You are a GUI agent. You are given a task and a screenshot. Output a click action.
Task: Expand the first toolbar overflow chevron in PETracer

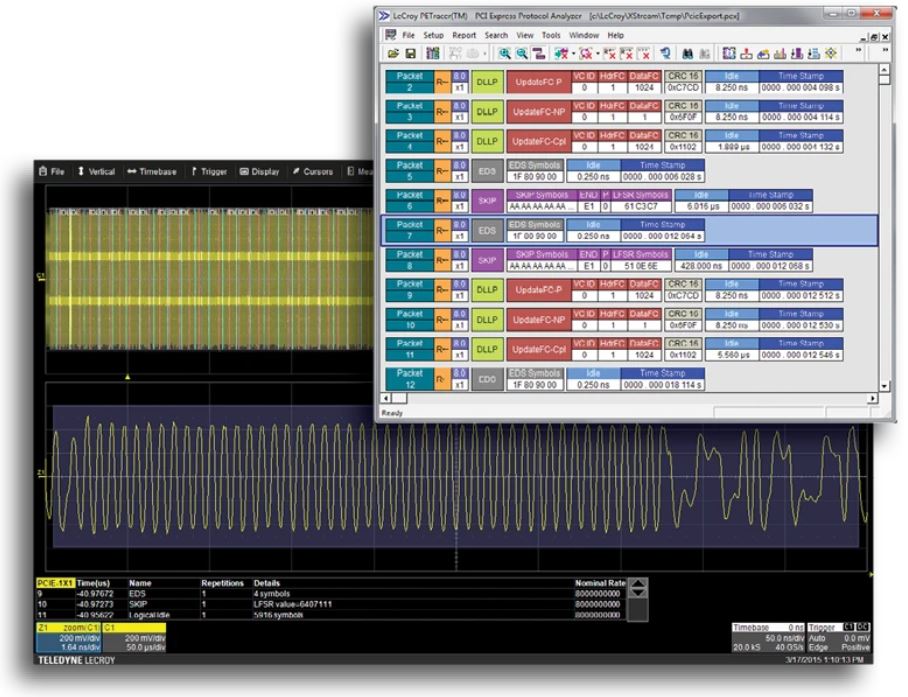click(x=859, y=50)
